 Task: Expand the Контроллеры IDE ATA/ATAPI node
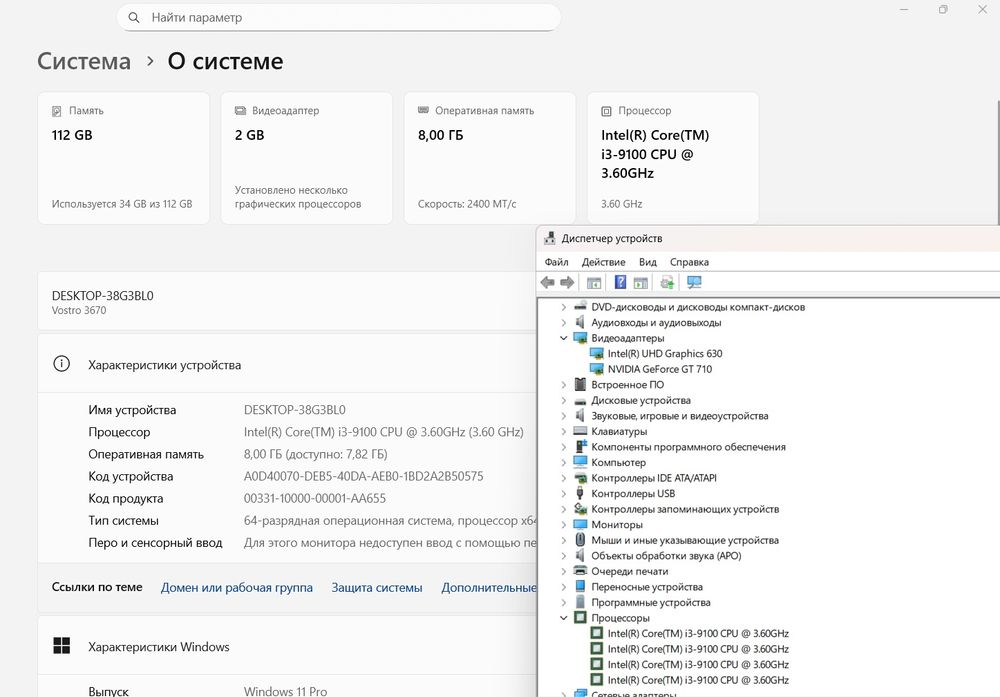564,478
